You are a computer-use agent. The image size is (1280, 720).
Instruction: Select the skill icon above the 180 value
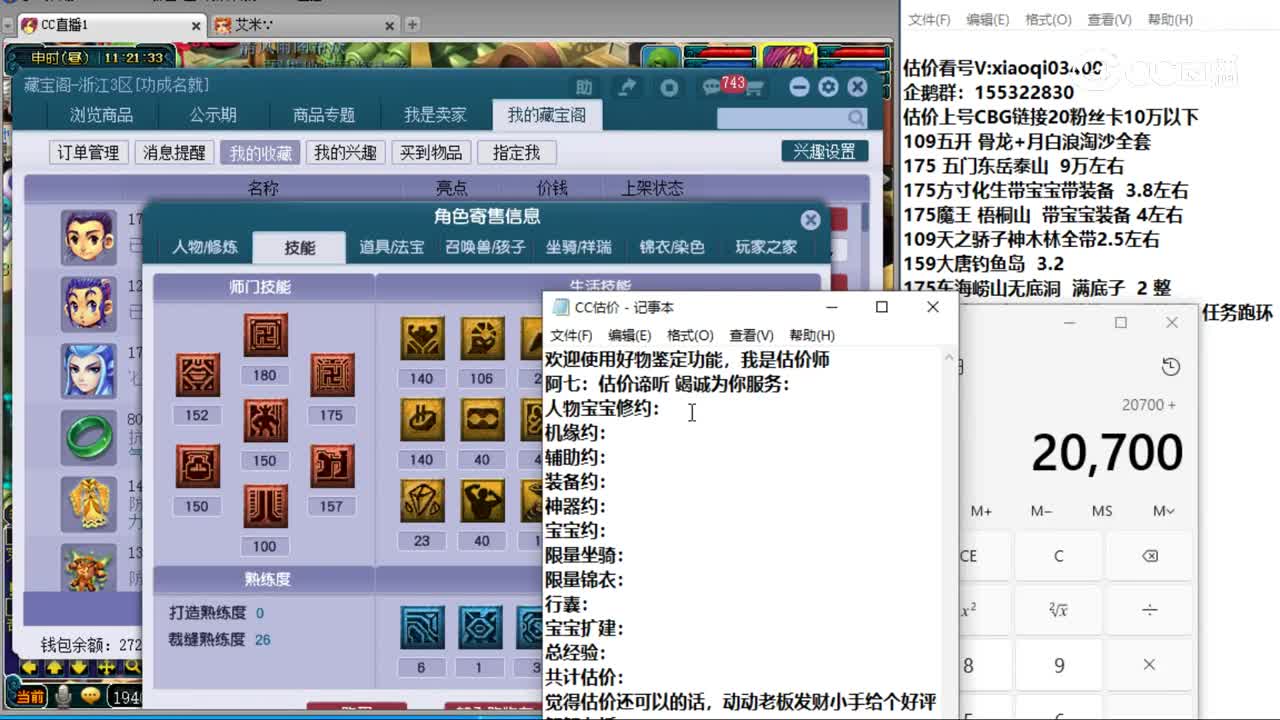tap(265, 334)
